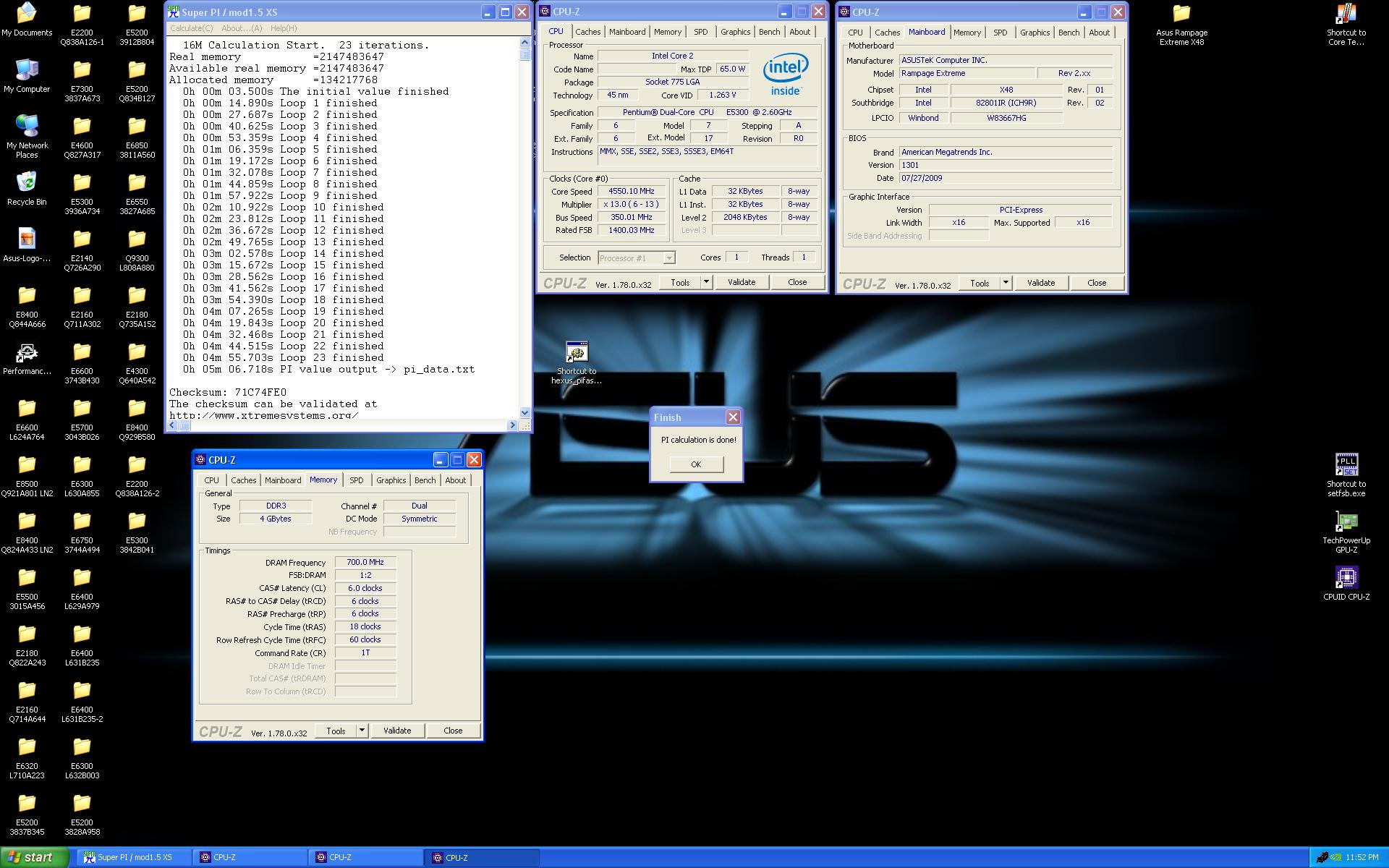Open E8500 Q921A801 LN2 folder
1389x868 pixels.
click(27, 475)
